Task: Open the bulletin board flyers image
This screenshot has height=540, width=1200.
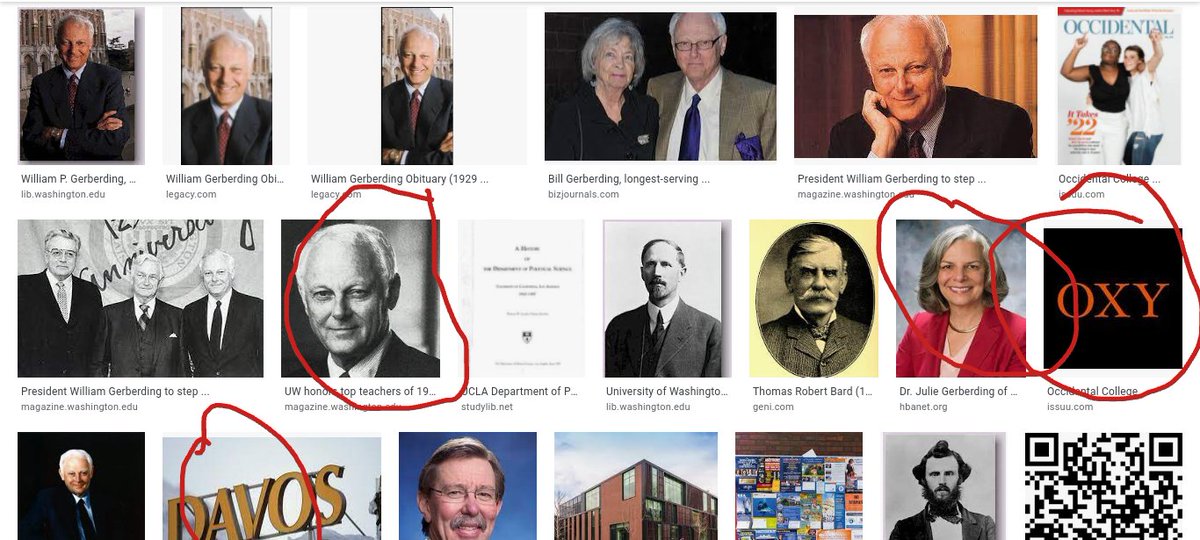Action: [799, 486]
